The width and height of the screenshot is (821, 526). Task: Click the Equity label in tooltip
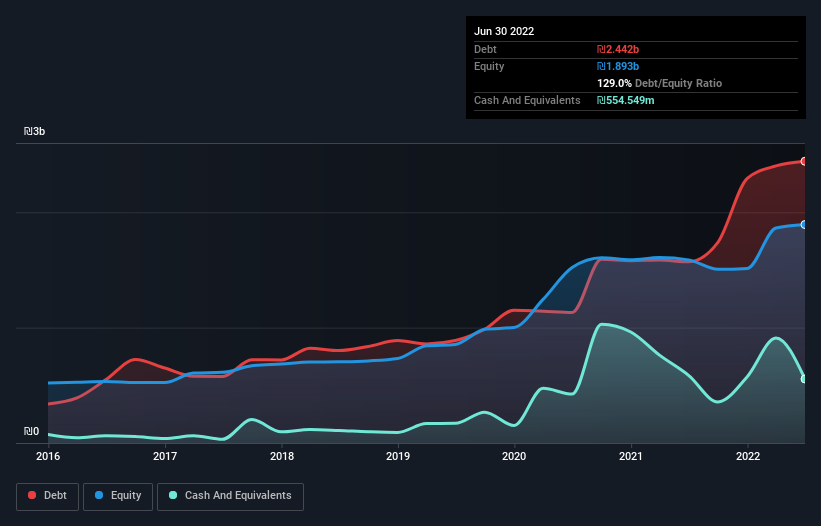pos(489,66)
